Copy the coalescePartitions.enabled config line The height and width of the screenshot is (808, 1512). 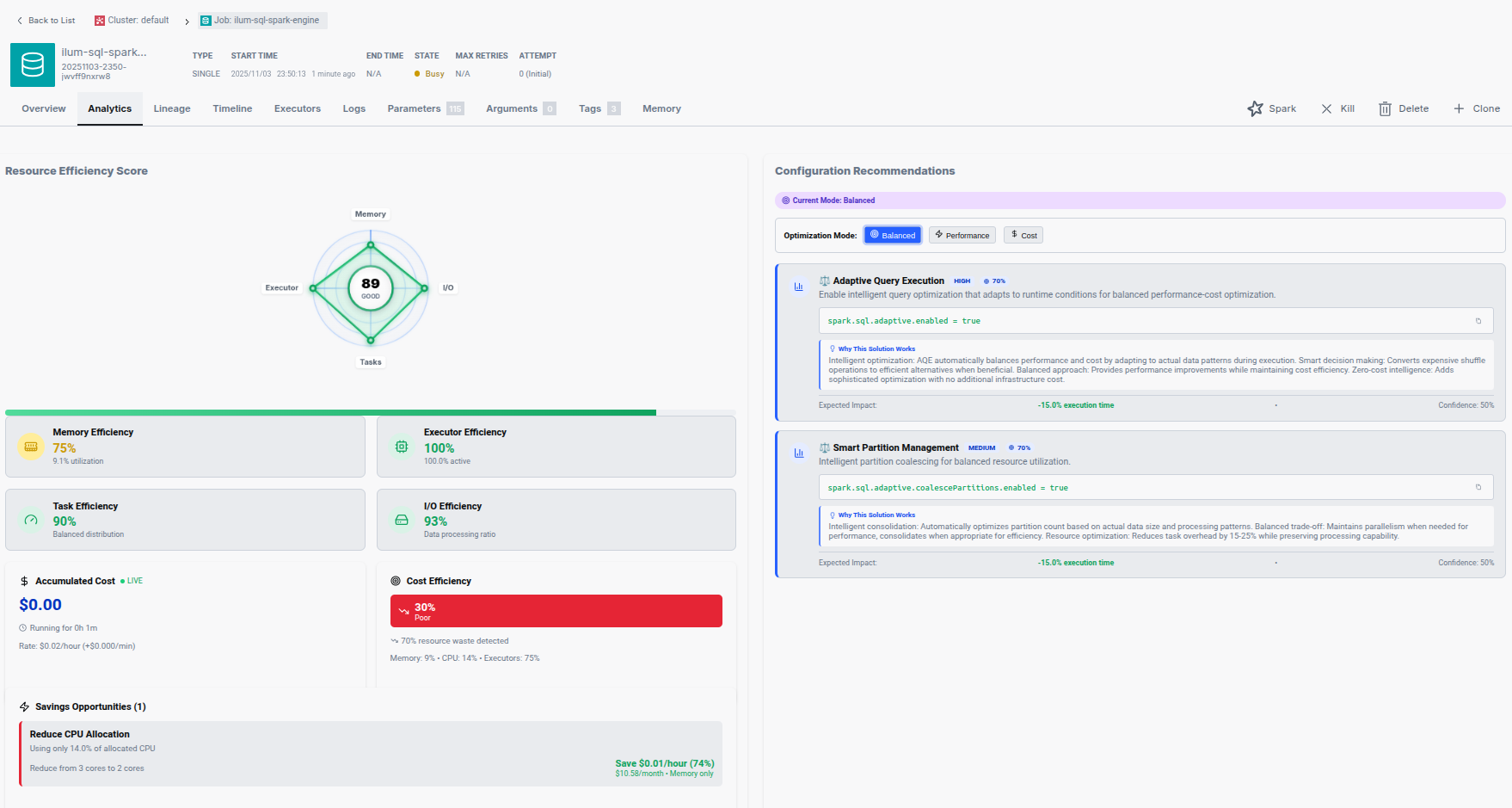(x=1478, y=488)
